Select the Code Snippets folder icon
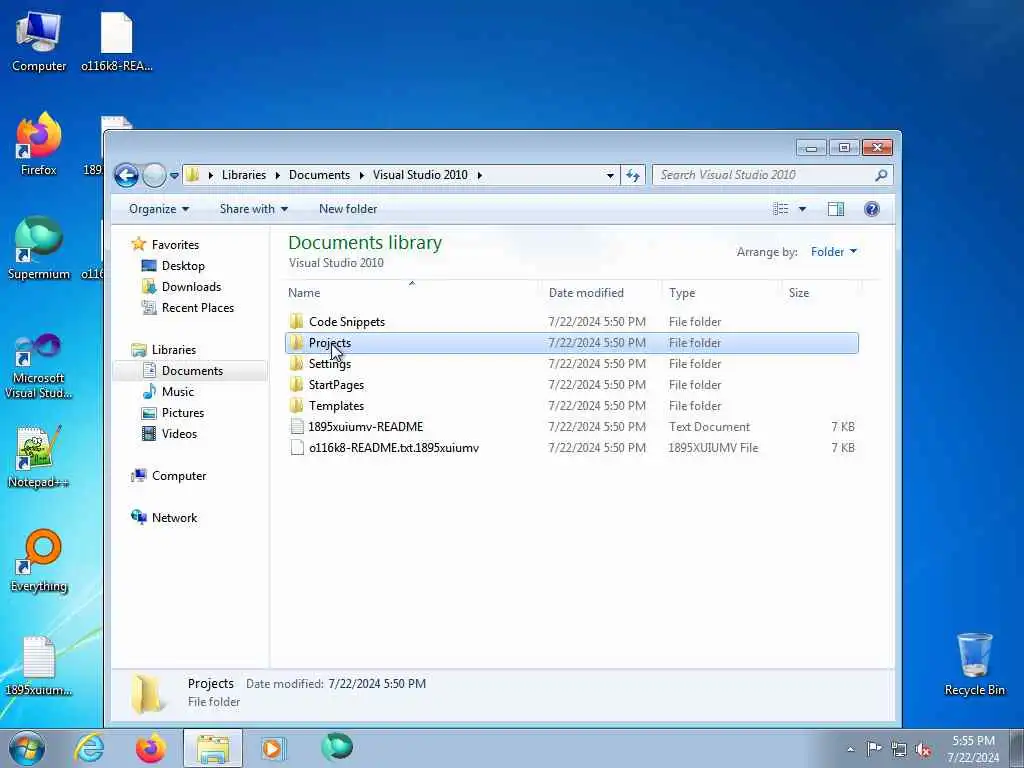 pos(296,321)
